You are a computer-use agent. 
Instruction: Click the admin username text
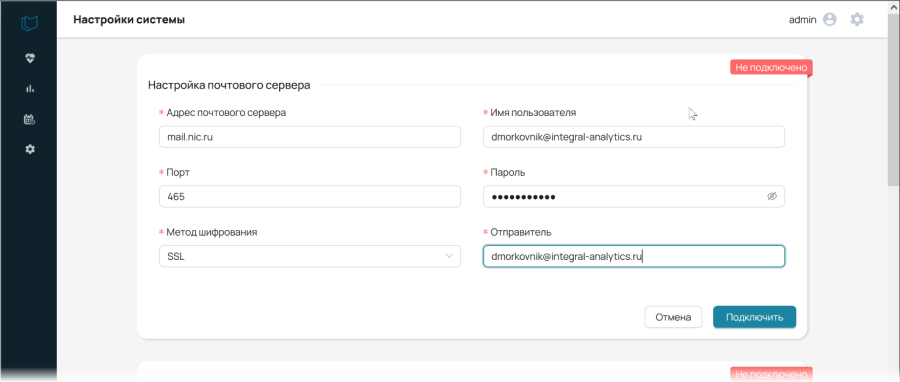coord(802,20)
